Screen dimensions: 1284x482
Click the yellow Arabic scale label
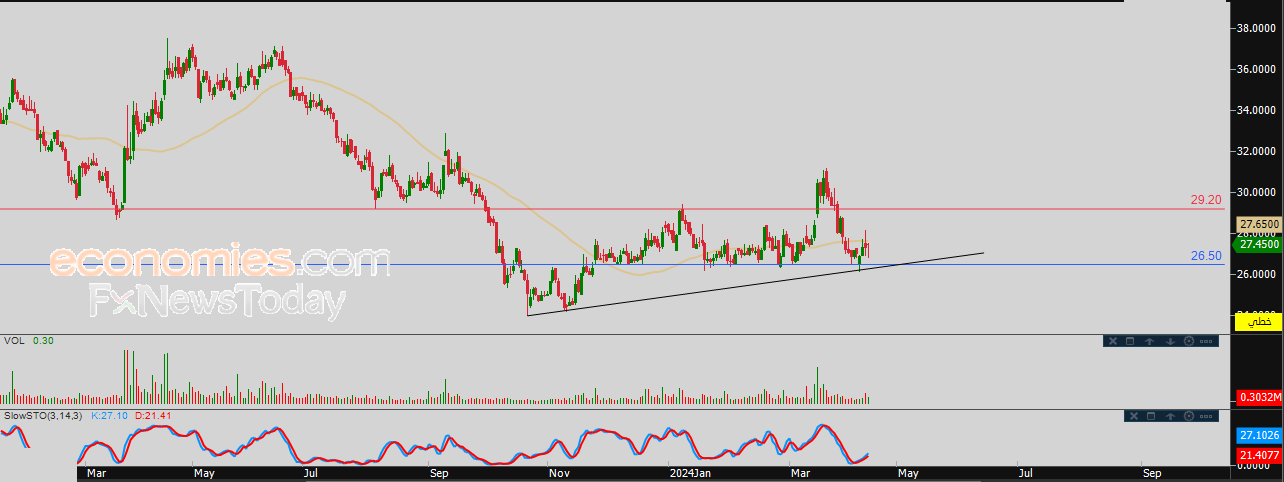coord(1258,322)
